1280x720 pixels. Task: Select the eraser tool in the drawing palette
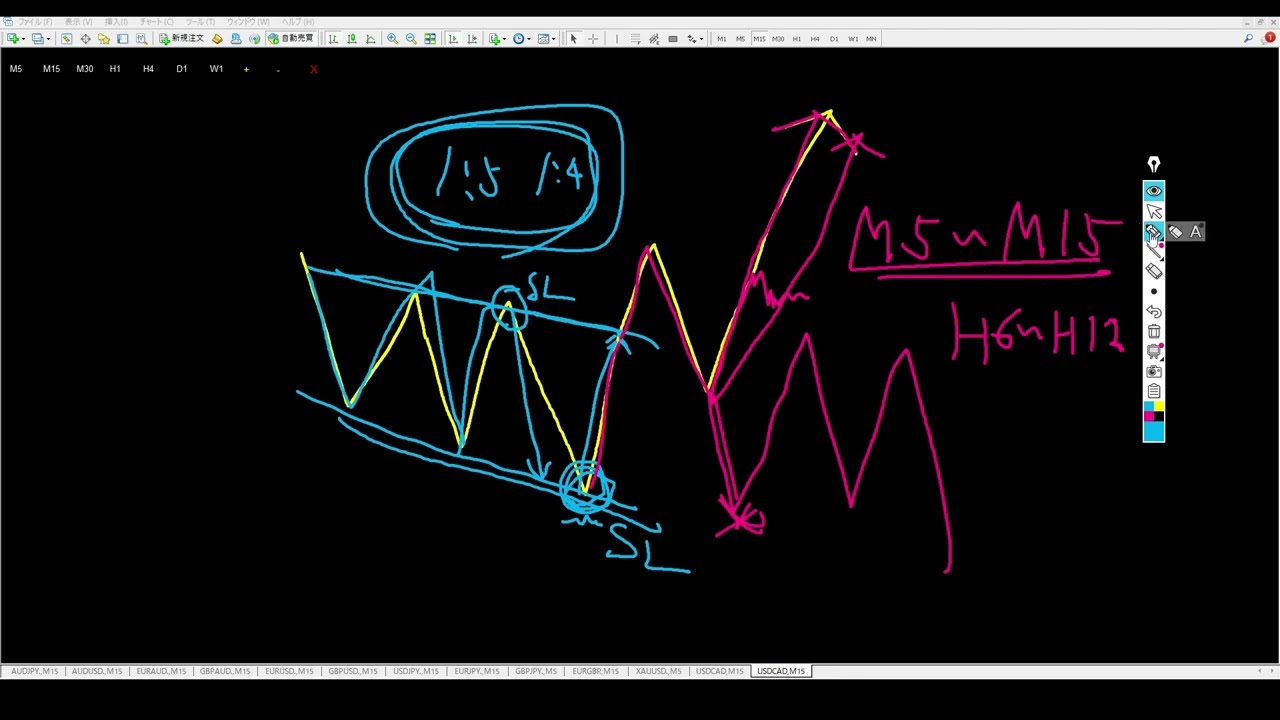click(x=1154, y=271)
